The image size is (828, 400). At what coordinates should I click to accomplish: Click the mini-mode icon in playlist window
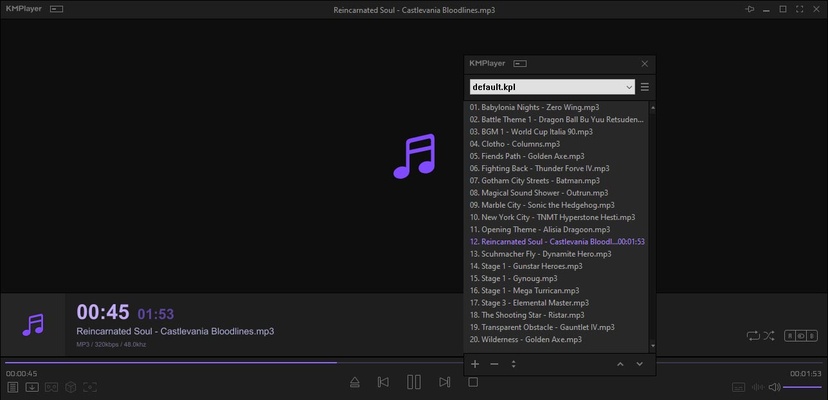[520, 64]
